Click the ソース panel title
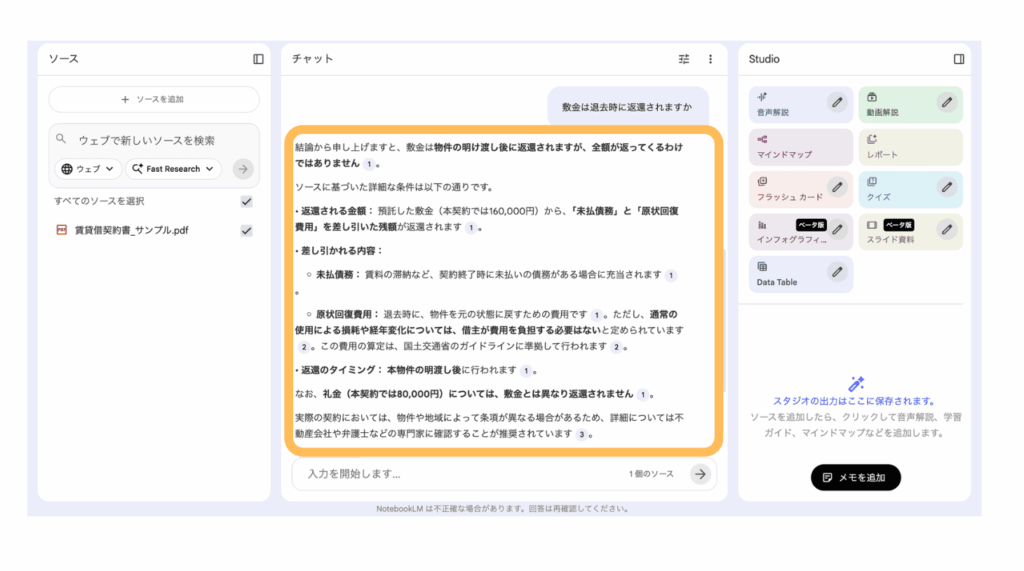 point(63,59)
